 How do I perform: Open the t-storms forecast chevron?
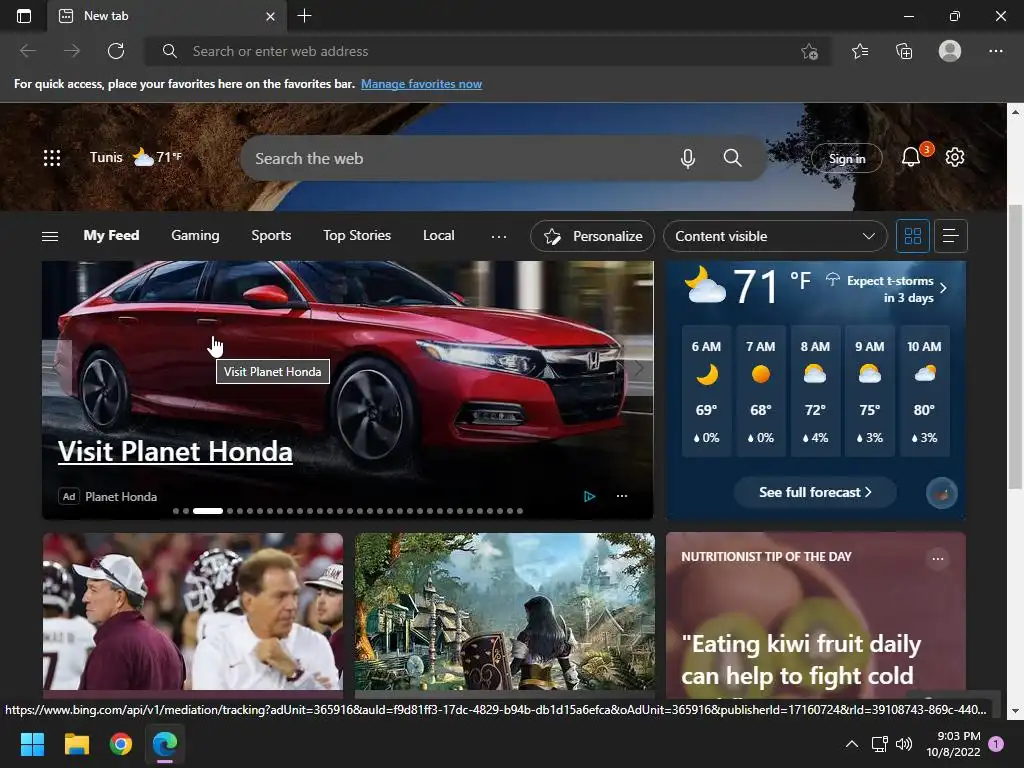click(943, 288)
